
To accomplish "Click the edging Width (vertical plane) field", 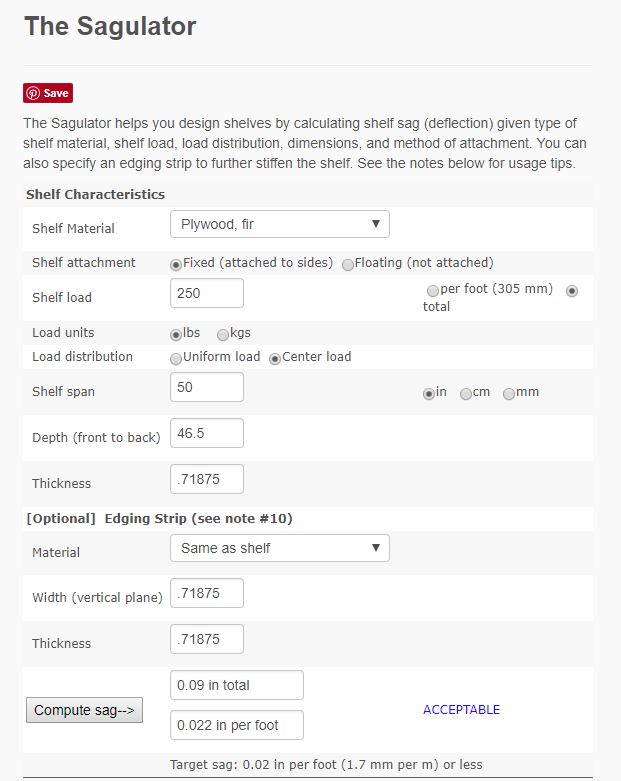I will pyautogui.click(x=207, y=593).
